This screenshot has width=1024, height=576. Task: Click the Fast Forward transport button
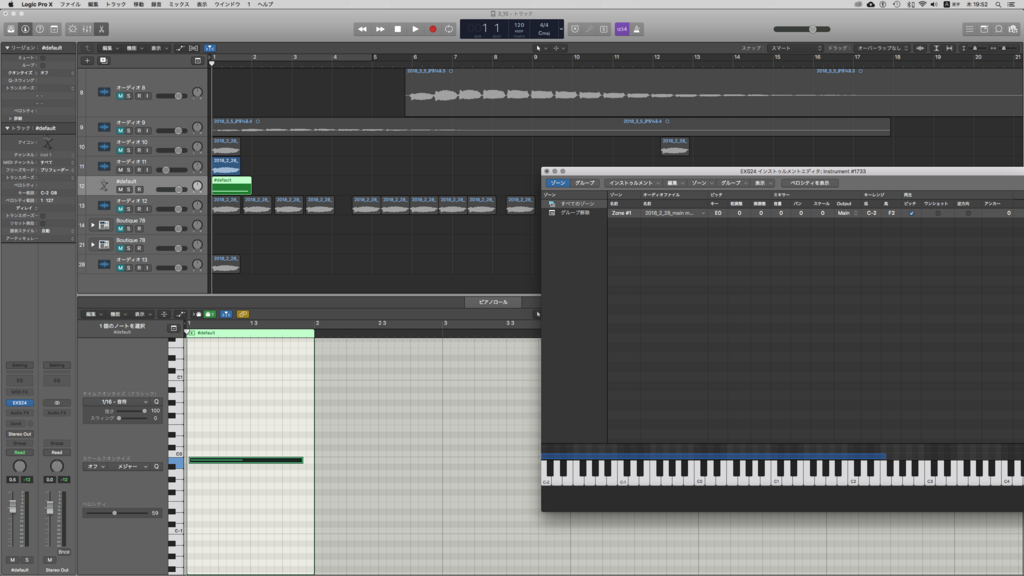[380, 29]
